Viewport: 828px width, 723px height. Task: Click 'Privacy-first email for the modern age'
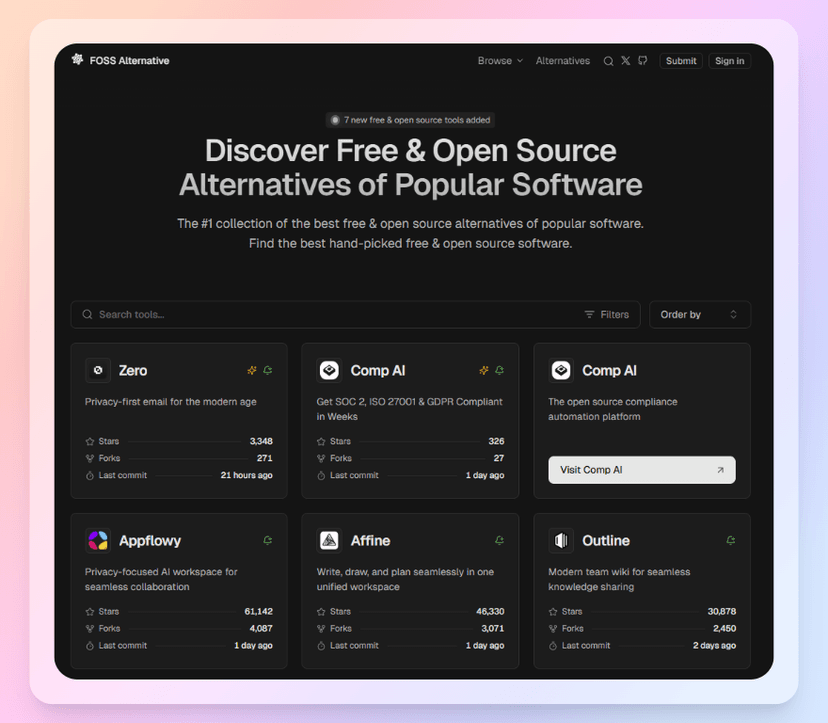[x=171, y=402]
